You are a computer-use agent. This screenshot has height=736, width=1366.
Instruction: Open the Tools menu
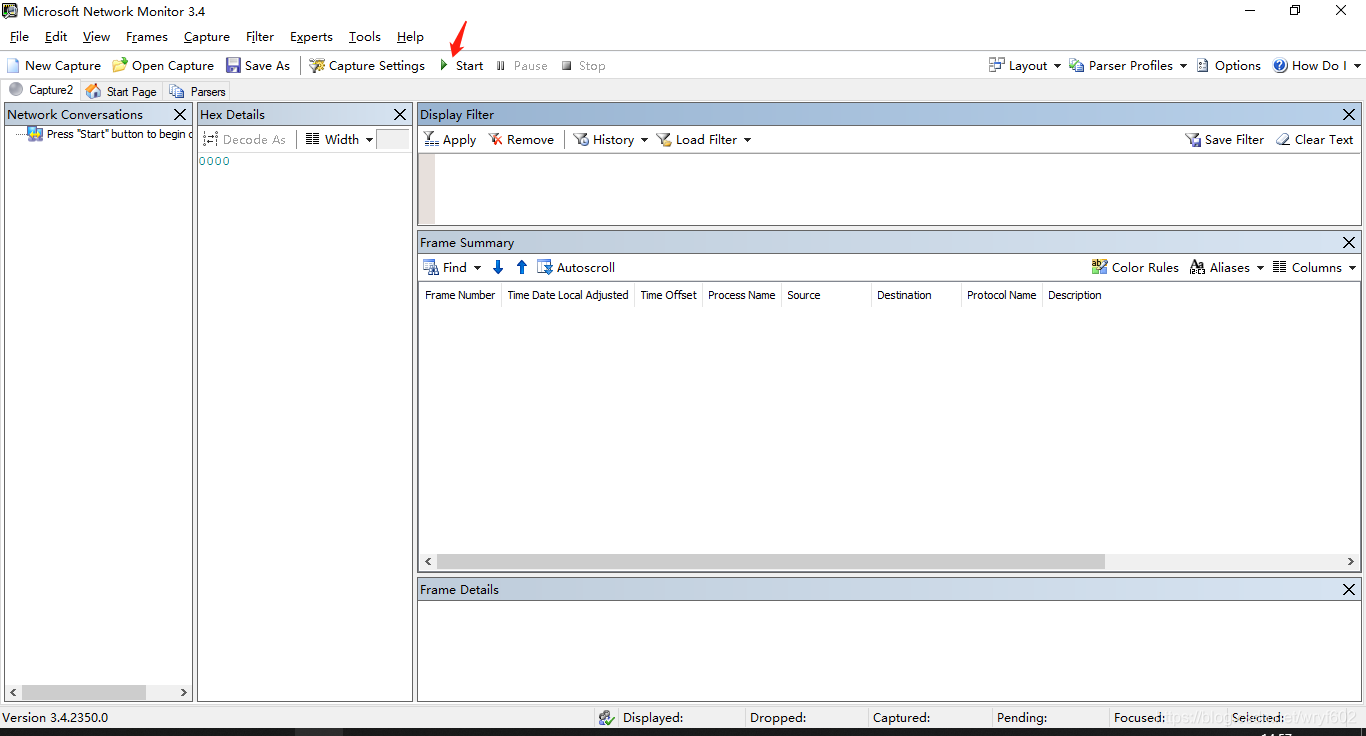365,37
